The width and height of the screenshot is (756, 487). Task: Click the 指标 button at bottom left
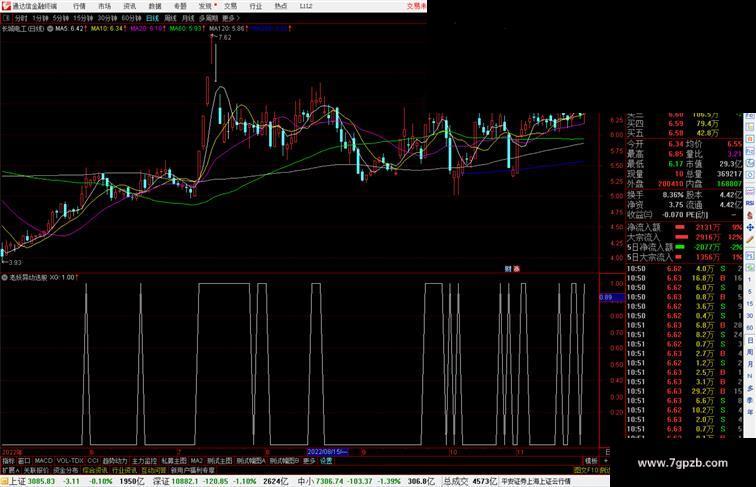(x=8, y=461)
